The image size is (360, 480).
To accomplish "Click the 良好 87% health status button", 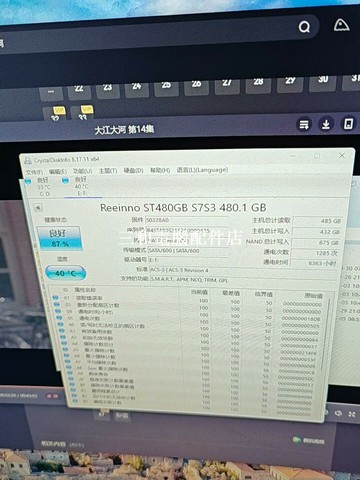I will (x=60, y=238).
